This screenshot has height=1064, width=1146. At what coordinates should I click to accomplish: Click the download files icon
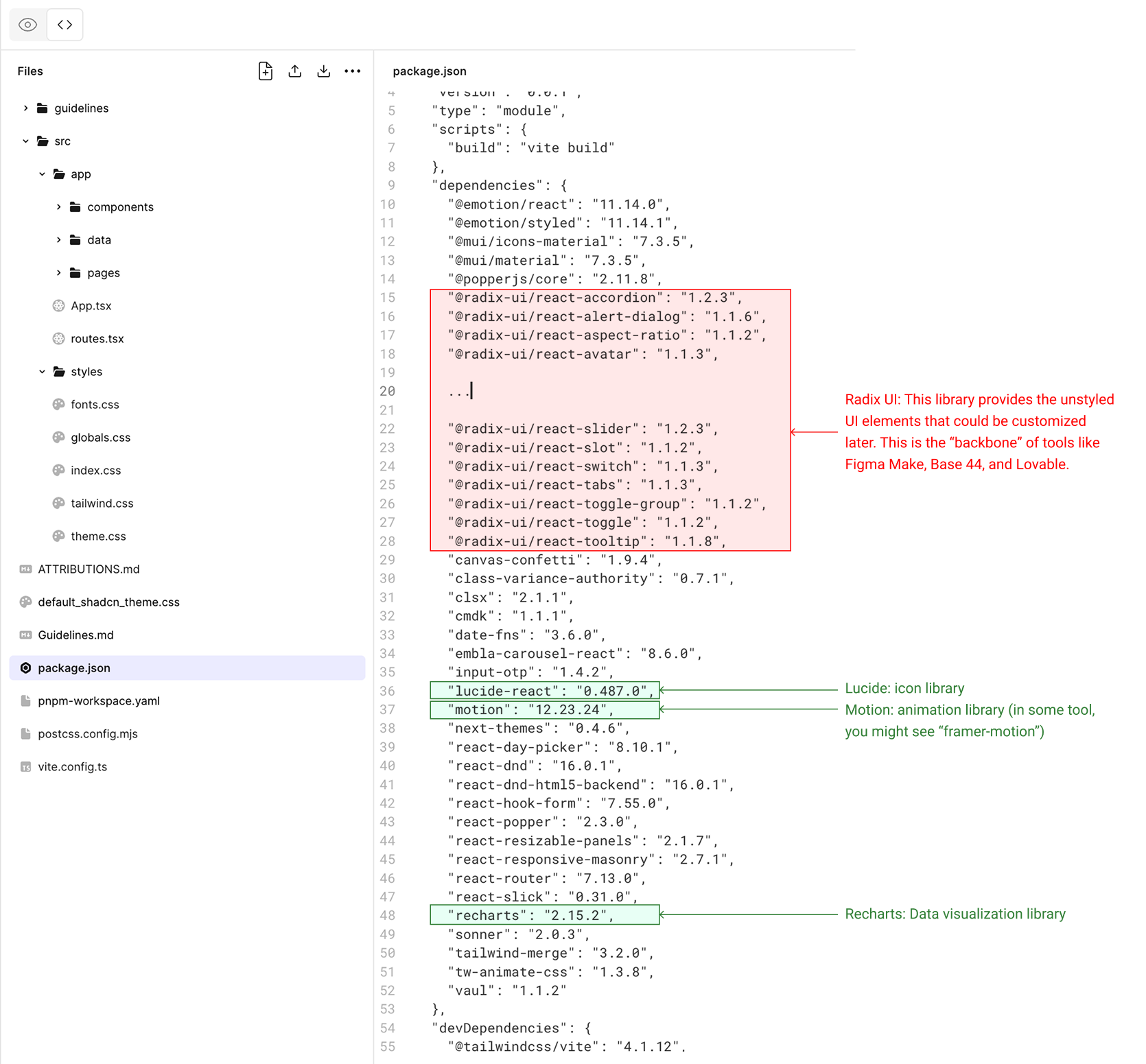tap(324, 71)
